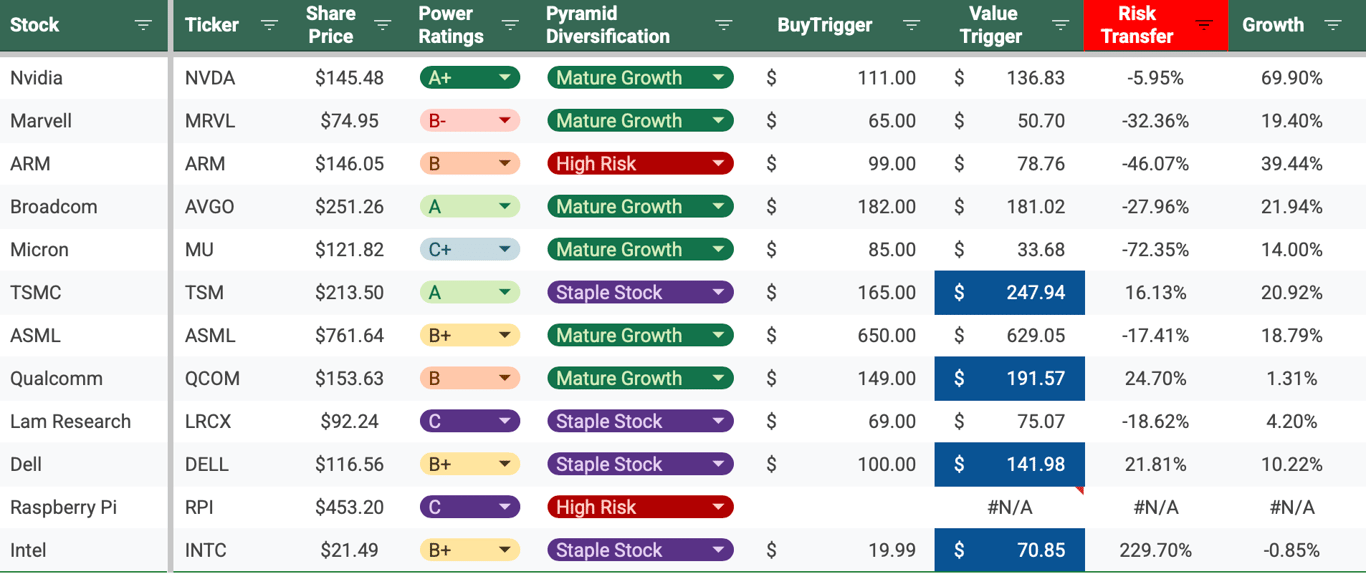Open the Pyramid Diversification filter icon
The height and width of the screenshot is (574, 1366).
click(724, 25)
